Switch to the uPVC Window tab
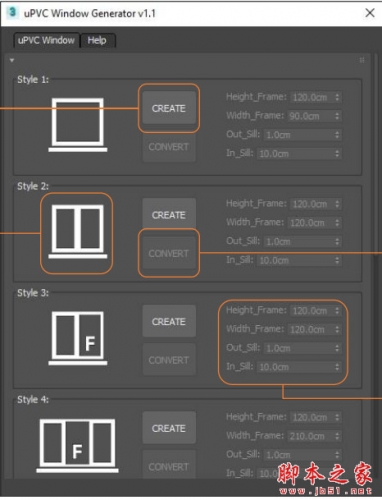 coord(46,40)
